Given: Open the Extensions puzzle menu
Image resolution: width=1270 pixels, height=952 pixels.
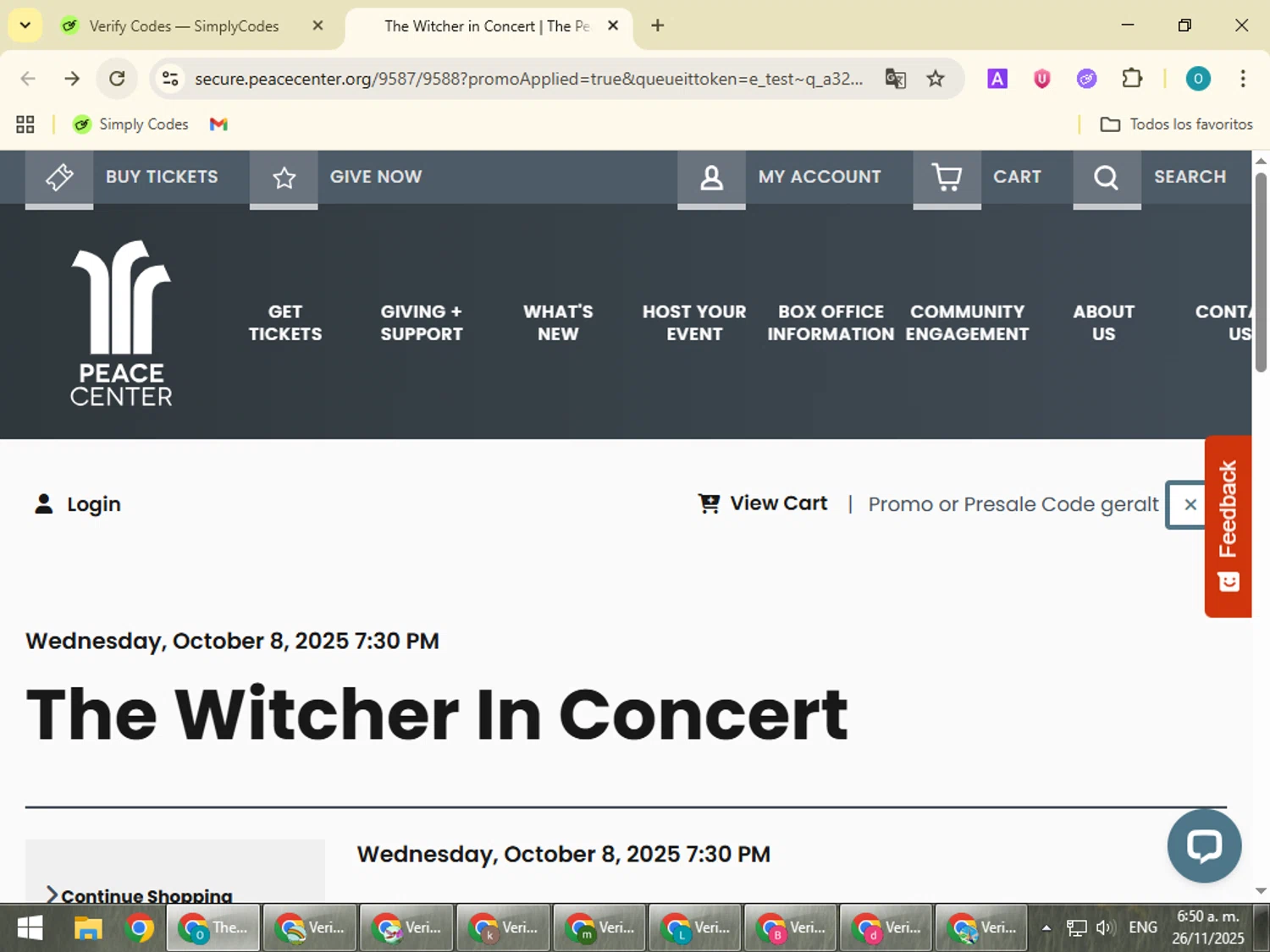Looking at the screenshot, I should [1132, 79].
